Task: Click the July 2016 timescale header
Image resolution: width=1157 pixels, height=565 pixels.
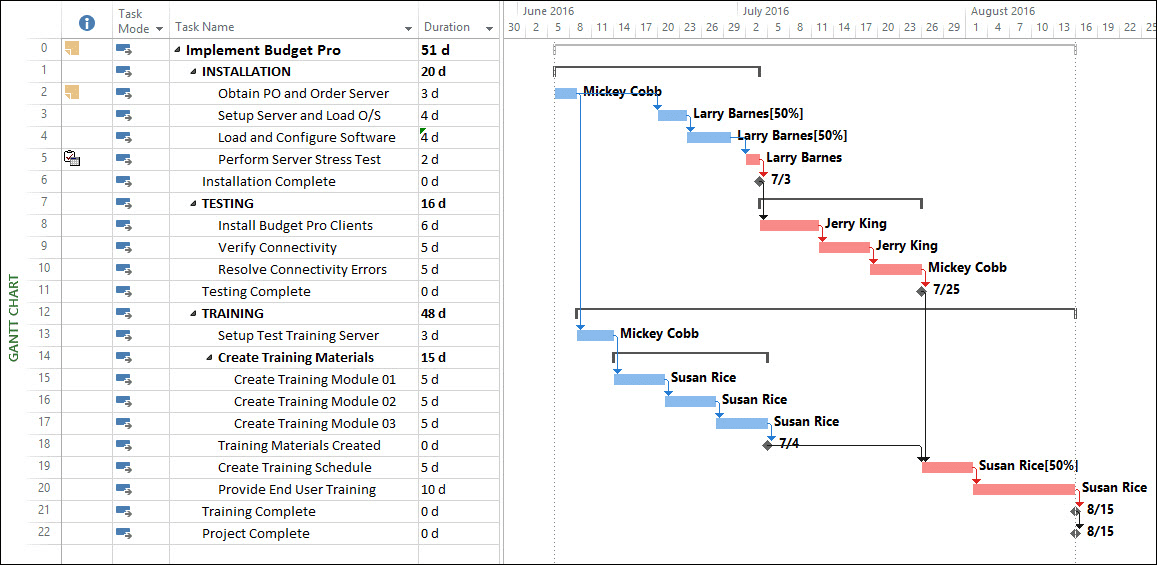Action: click(766, 11)
